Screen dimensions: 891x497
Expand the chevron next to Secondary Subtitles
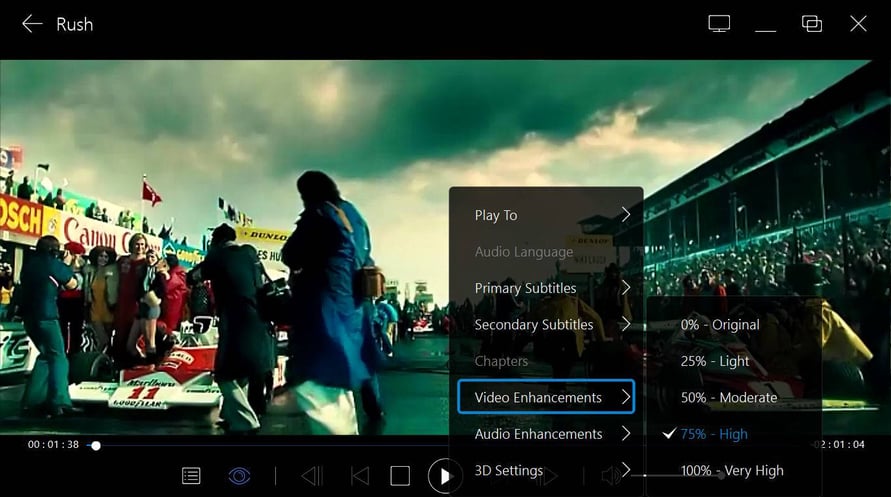point(626,324)
